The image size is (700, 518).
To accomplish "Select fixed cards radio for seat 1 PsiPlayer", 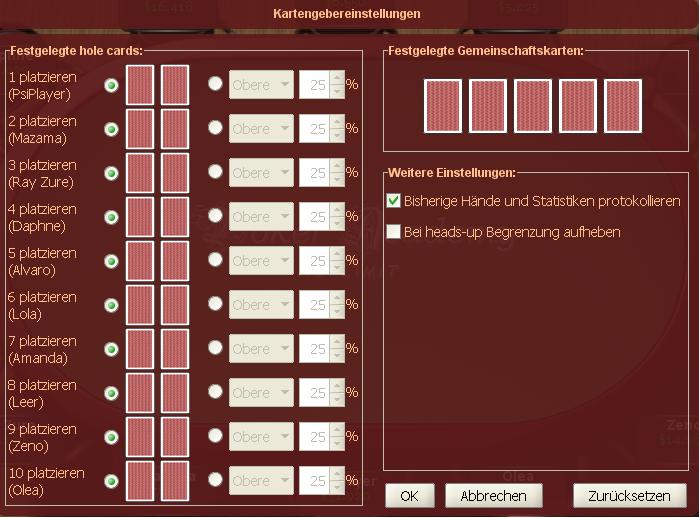I will (x=112, y=85).
